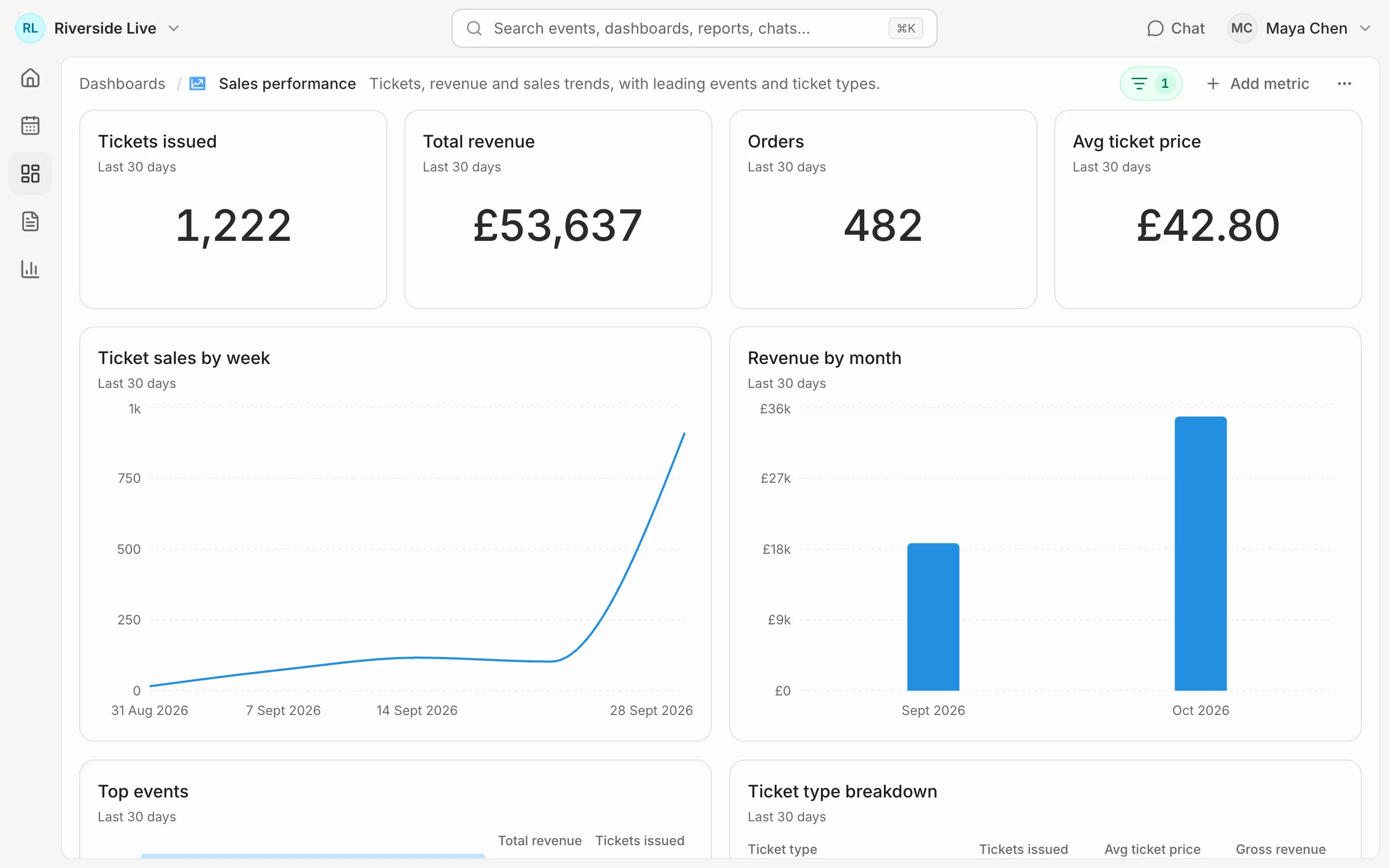Screen dimensions: 1389x868
Task: Click the MC user avatar
Action: (x=1241, y=28)
